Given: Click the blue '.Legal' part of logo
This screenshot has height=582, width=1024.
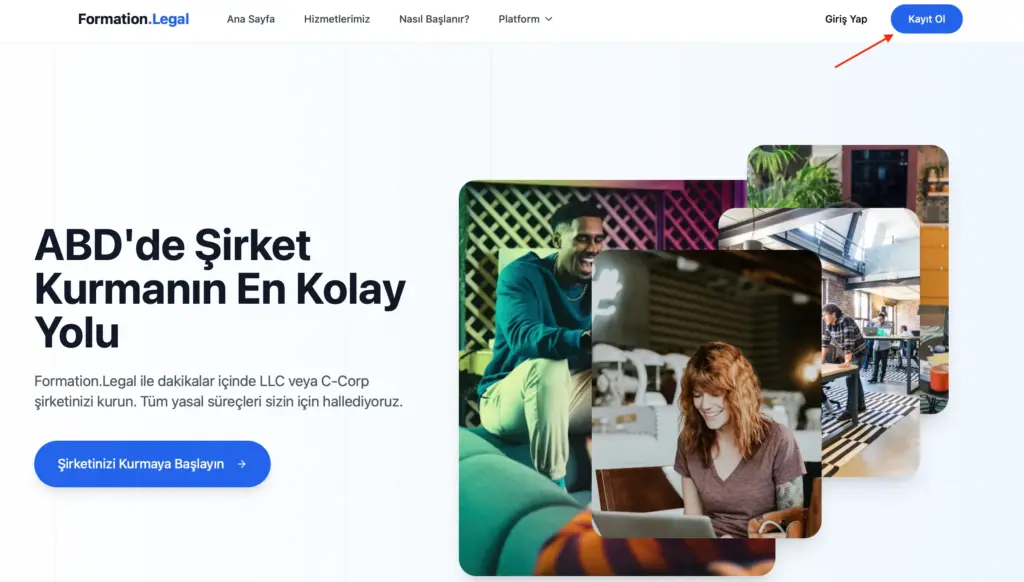Looking at the screenshot, I should click(x=169, y=20).
